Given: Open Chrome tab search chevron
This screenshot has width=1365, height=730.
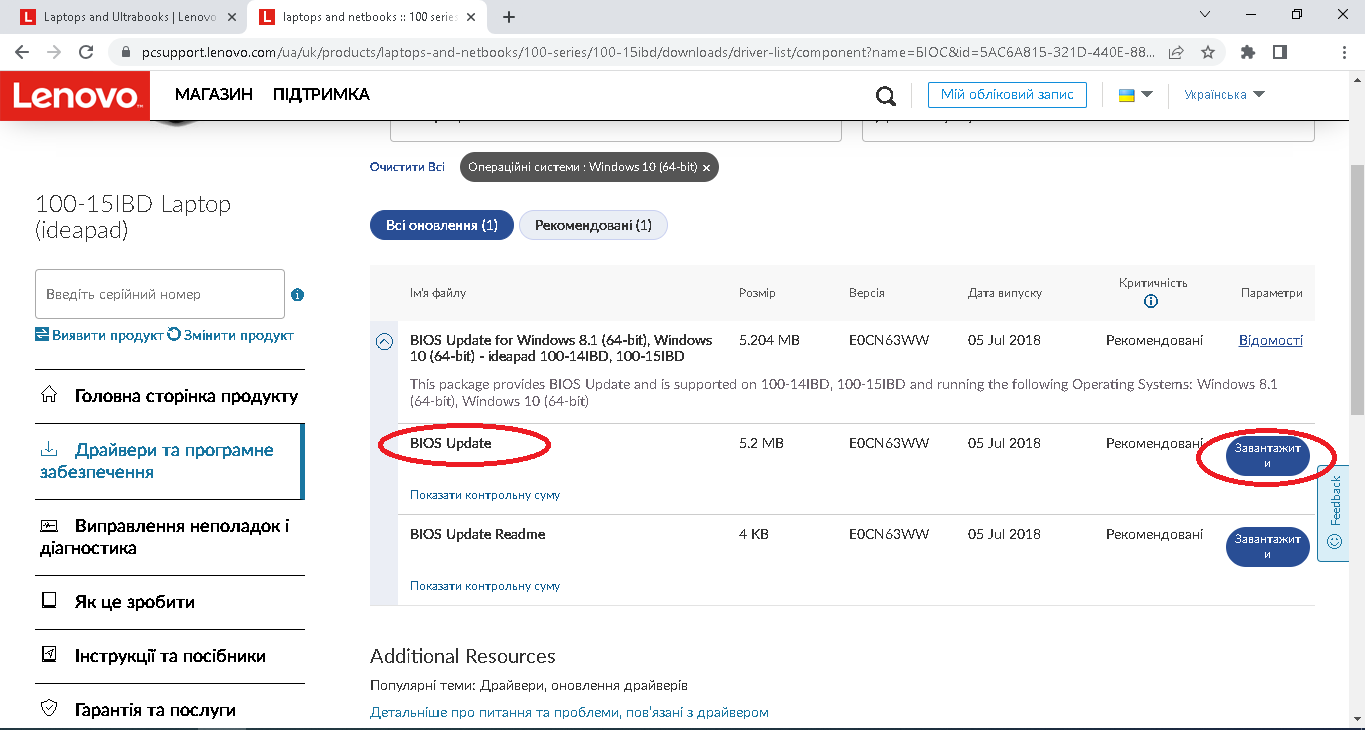Looking at the screenshot, I should pos(1204,15).
